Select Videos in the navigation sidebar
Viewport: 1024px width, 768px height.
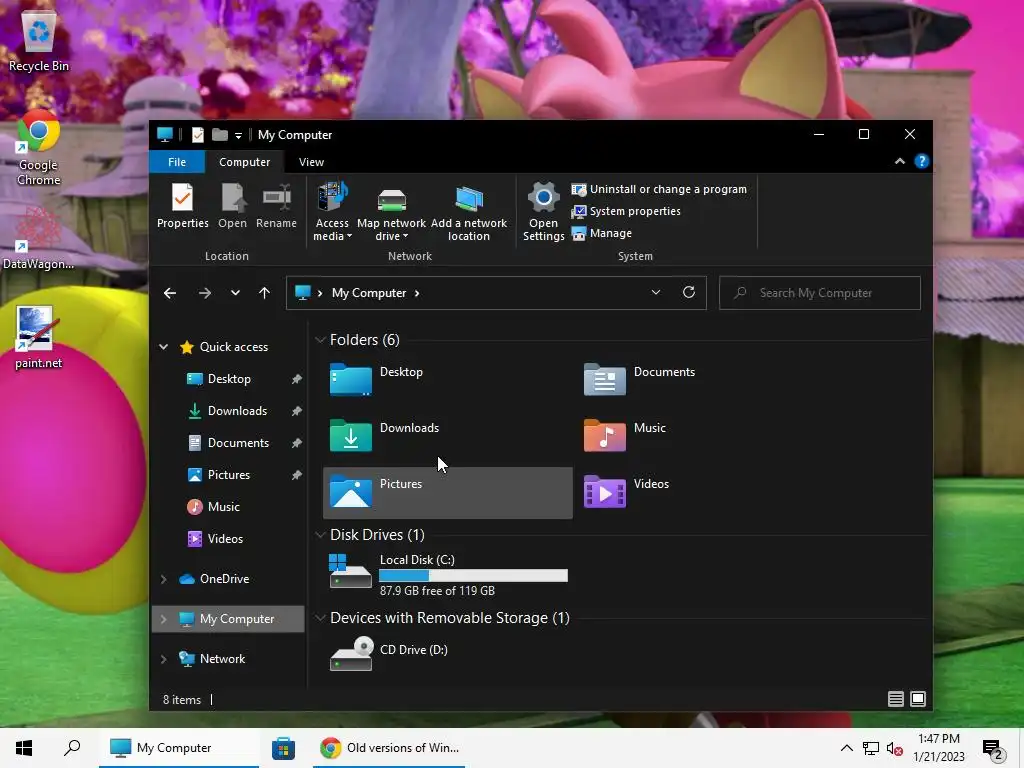[225, 539]
